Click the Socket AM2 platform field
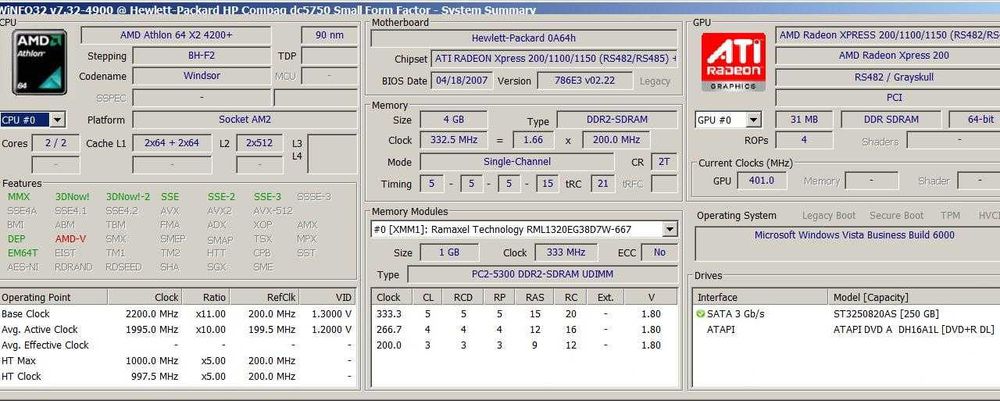1000x401 pixels. [x=245, y=119]
